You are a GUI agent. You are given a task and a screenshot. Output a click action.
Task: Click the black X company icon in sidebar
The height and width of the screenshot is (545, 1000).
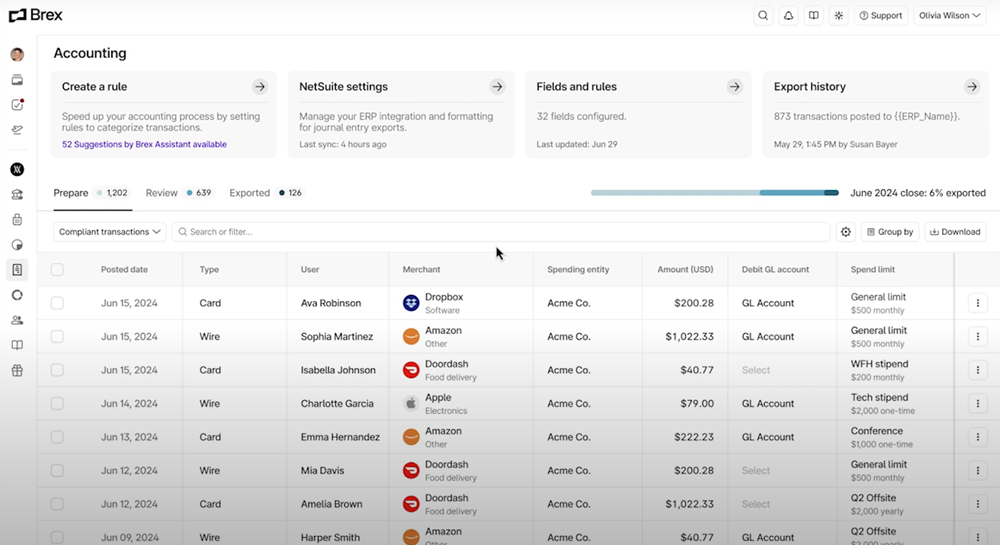17,169
